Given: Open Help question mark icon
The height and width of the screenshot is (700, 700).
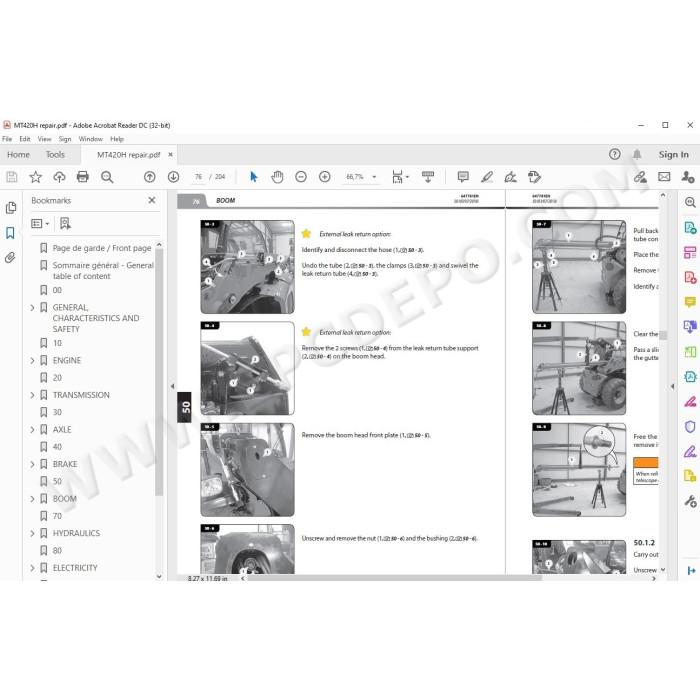Looking at the screenshot, I should pos(614,154).
